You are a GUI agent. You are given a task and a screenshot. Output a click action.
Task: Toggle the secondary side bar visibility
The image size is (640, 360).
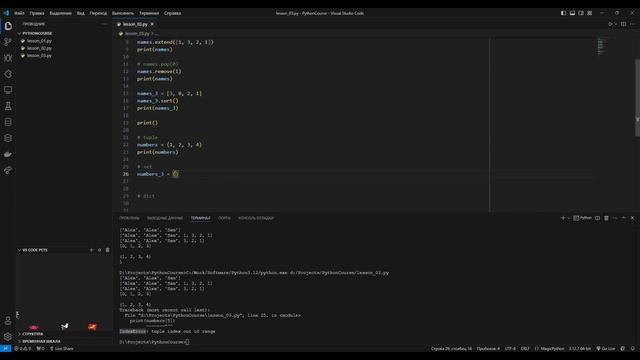pyautogui.click(x=581, y=13)
